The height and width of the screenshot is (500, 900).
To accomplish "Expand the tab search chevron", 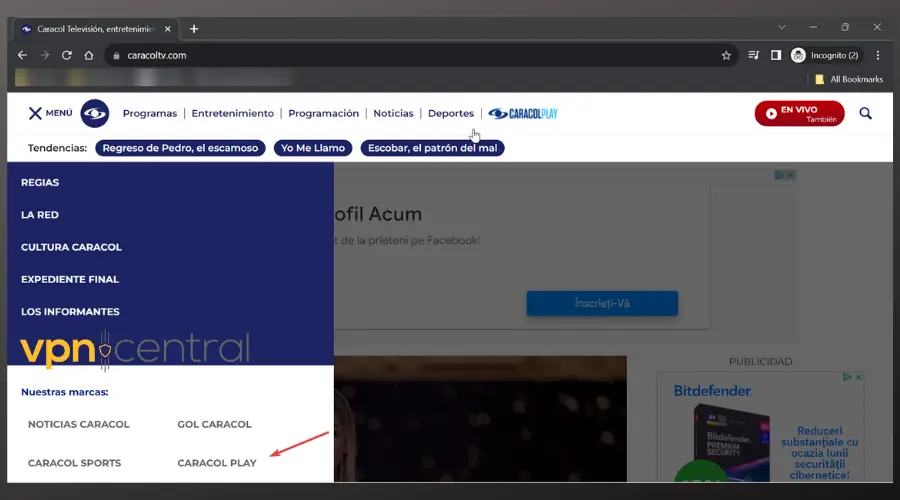I will pyautogui.click(x=782, y=27).
